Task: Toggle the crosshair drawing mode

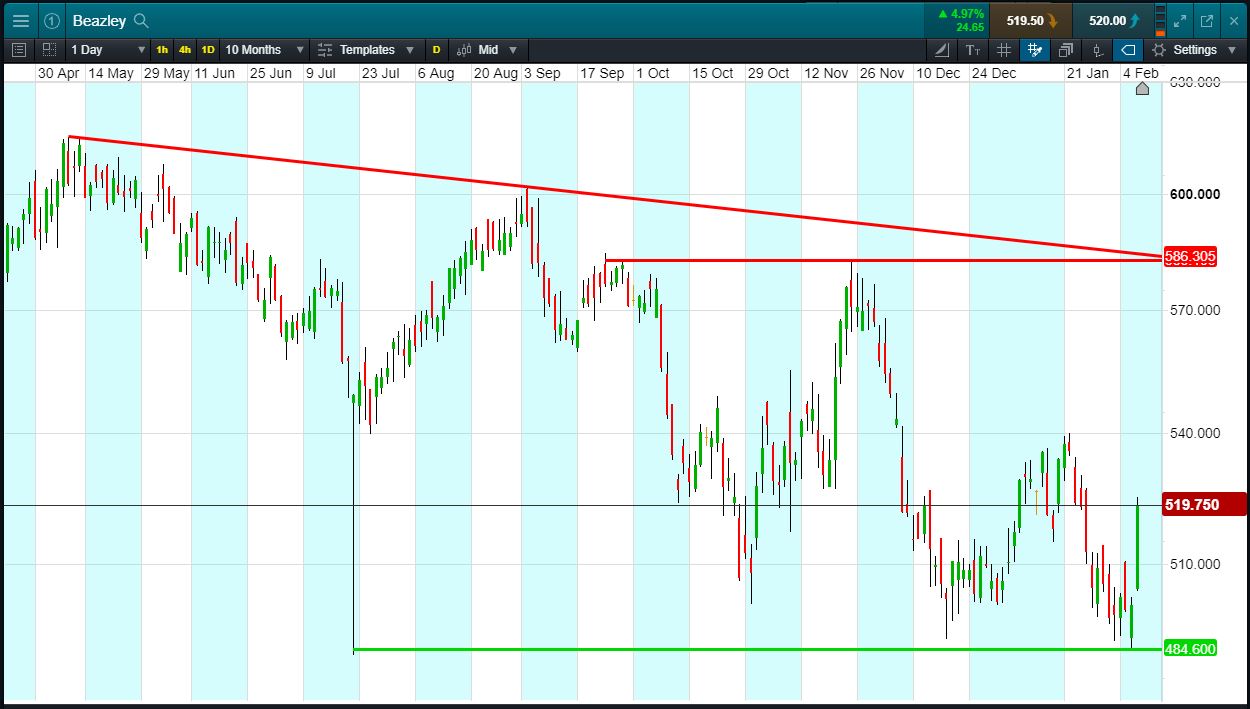Action: 1035,49
